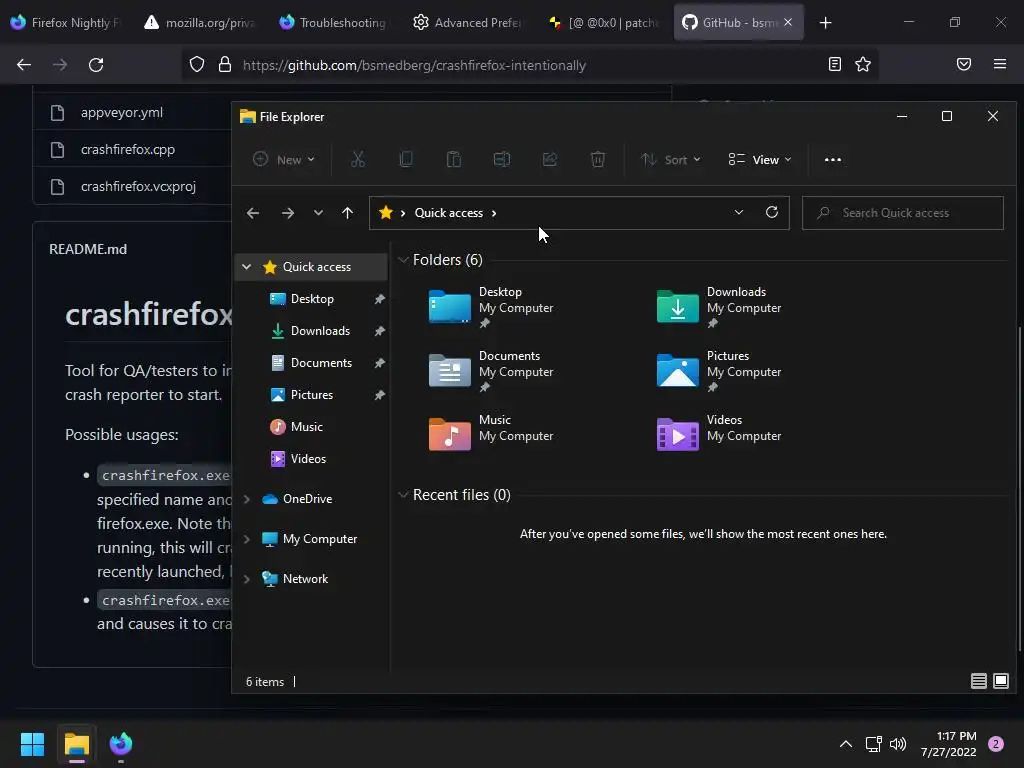The image size is (1024, 768).
Task: Open the volume control in system tray
Action: click(898, 743)
